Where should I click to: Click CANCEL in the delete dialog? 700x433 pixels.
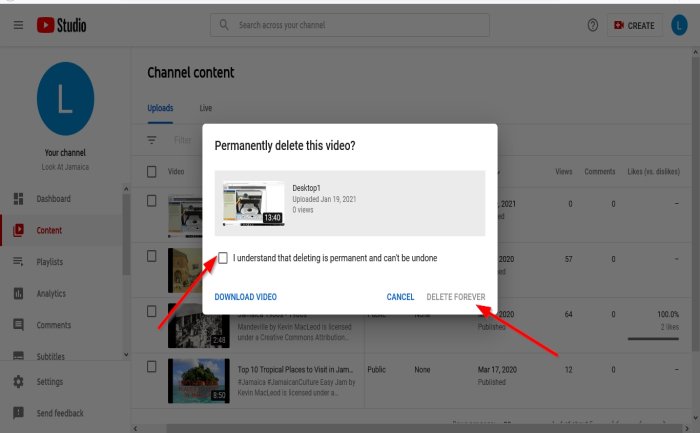point(400,297)
